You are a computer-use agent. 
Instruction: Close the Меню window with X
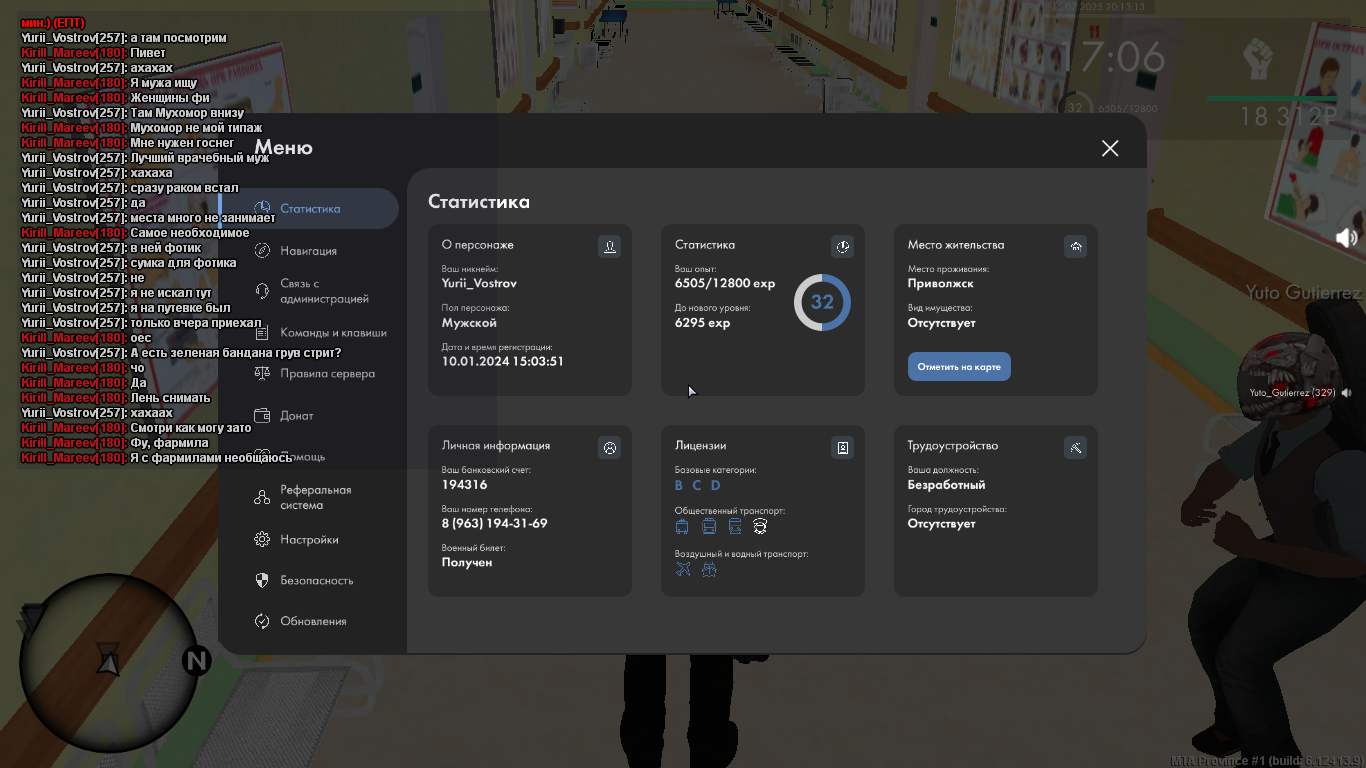coord(1110,148)
